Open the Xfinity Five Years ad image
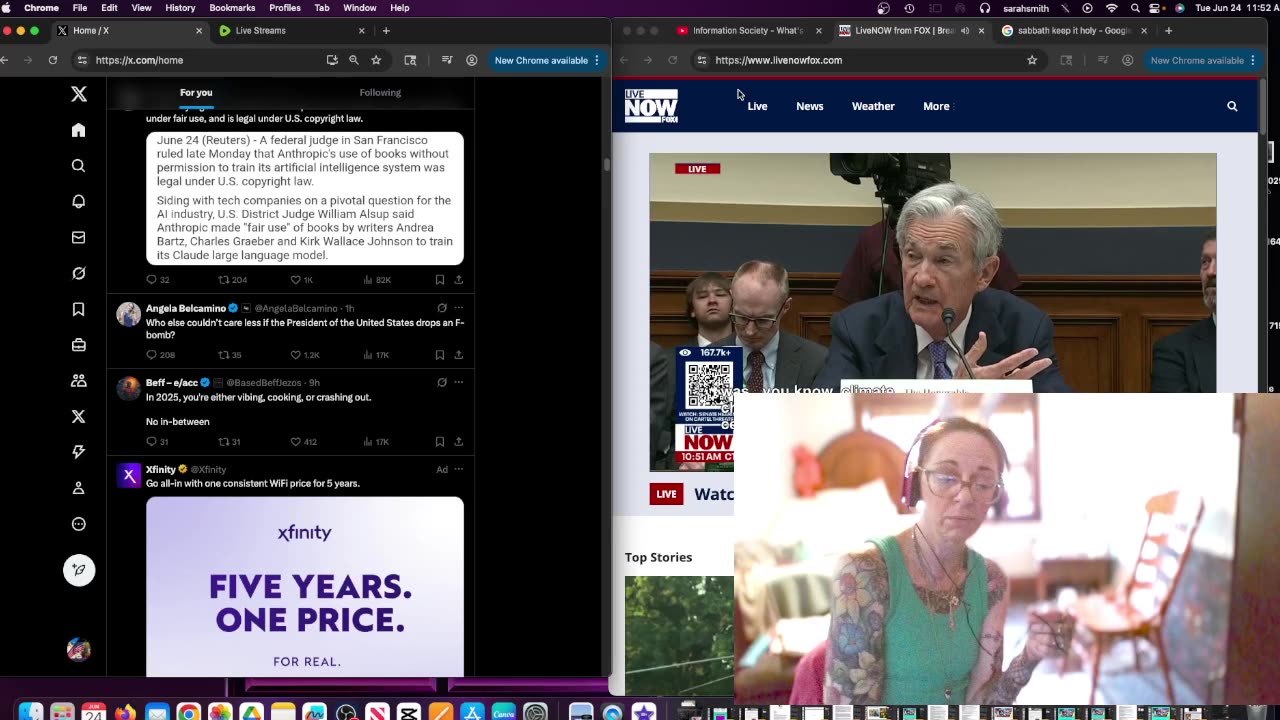Screen dimensions: 1280x720 coord(305,587)
